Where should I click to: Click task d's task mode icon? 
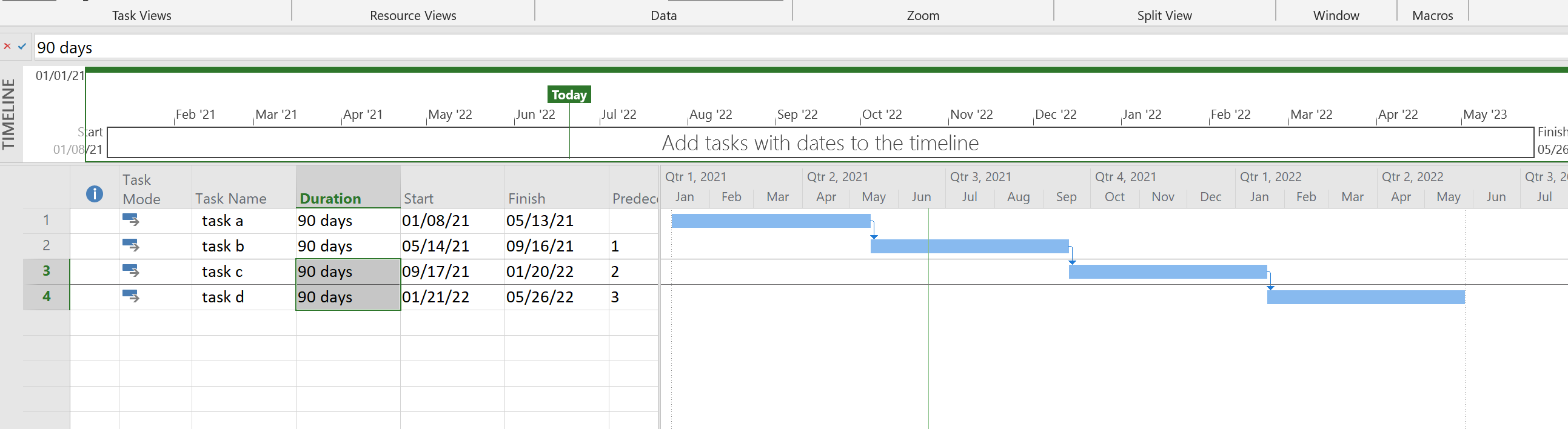pyautogui.click(x=131, y=297)
